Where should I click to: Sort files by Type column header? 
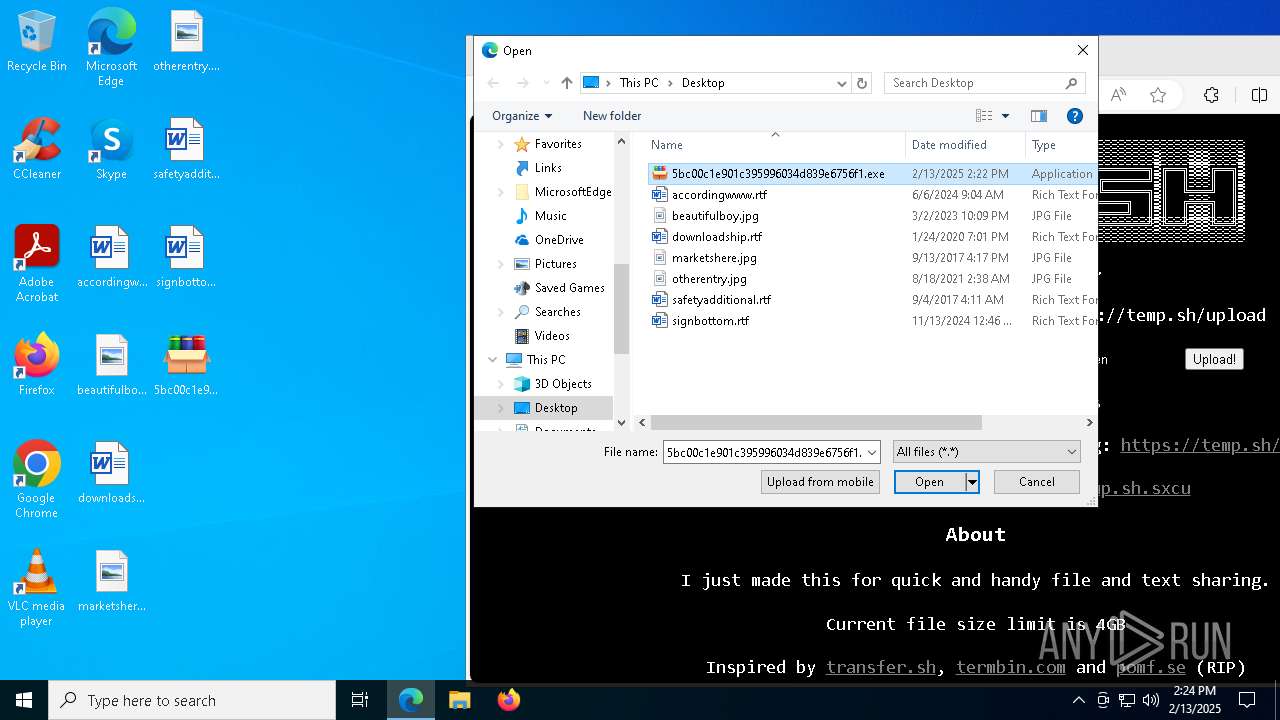[1061, 145]
